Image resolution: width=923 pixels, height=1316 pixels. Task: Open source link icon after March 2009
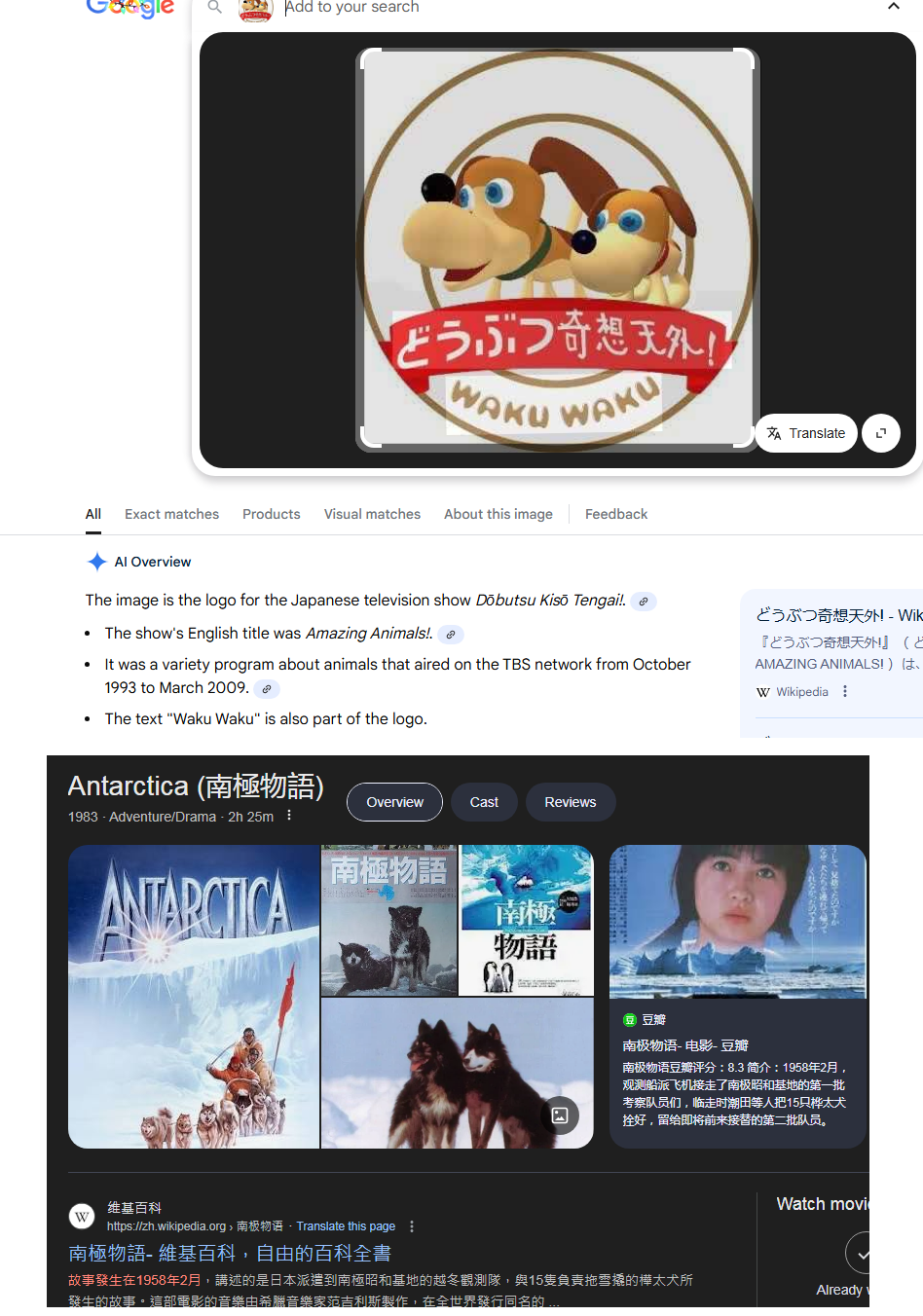tap(267, 689)
